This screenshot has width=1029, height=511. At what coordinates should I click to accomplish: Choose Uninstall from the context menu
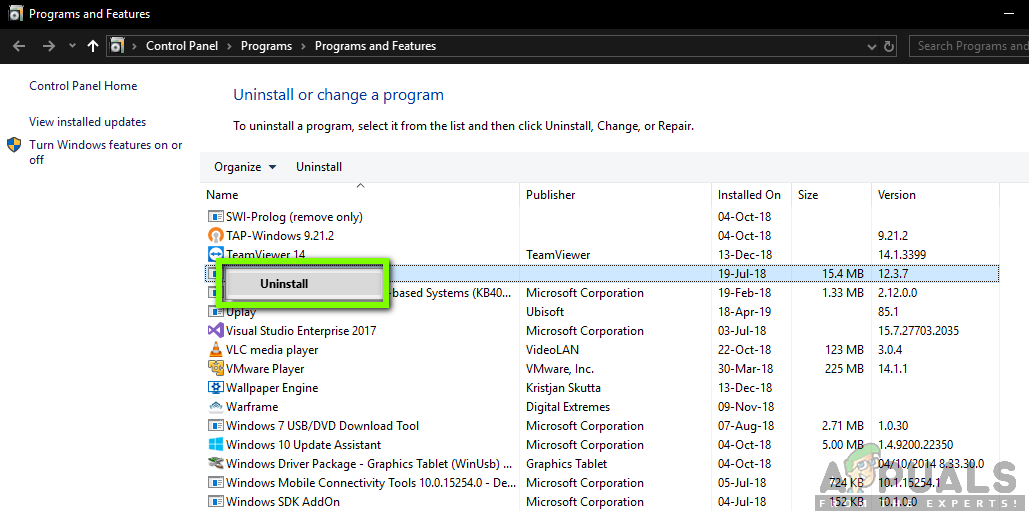(284, 284)
